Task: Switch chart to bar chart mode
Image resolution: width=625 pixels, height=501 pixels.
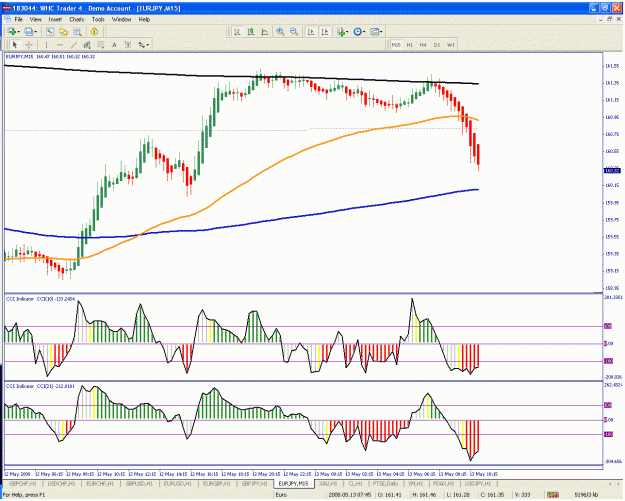Action: 237,31
